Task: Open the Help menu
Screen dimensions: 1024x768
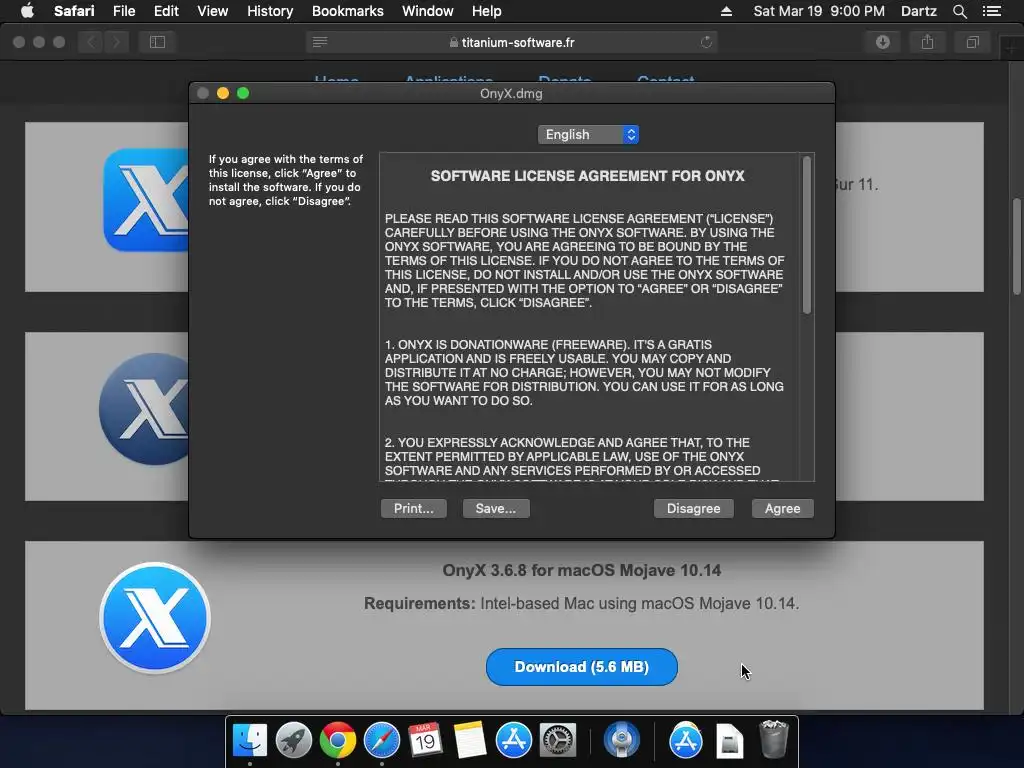Action: tap(487, 11)
